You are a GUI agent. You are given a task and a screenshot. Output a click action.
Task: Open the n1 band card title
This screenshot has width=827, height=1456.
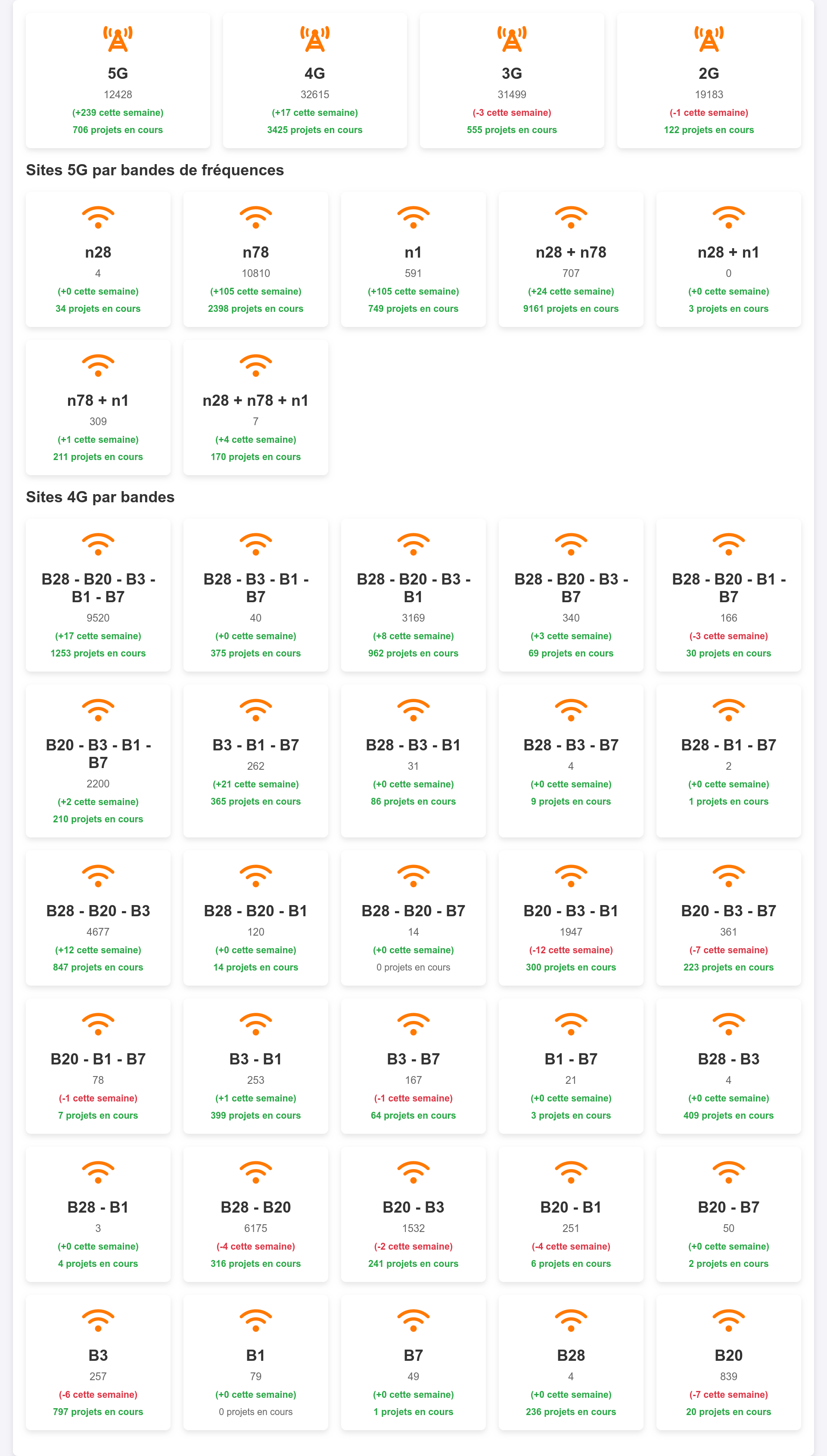[413, 252]
